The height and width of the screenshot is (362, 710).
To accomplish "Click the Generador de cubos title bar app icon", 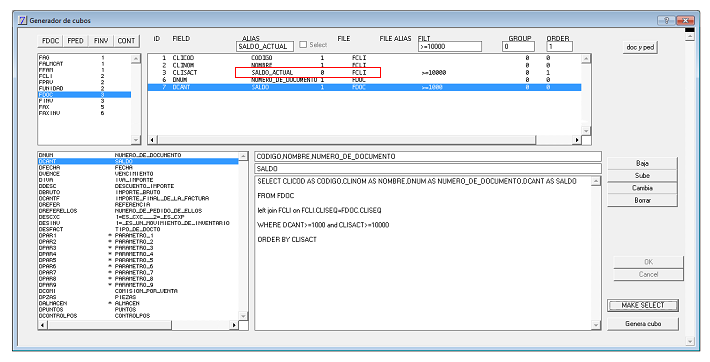I will pos(22,20).
